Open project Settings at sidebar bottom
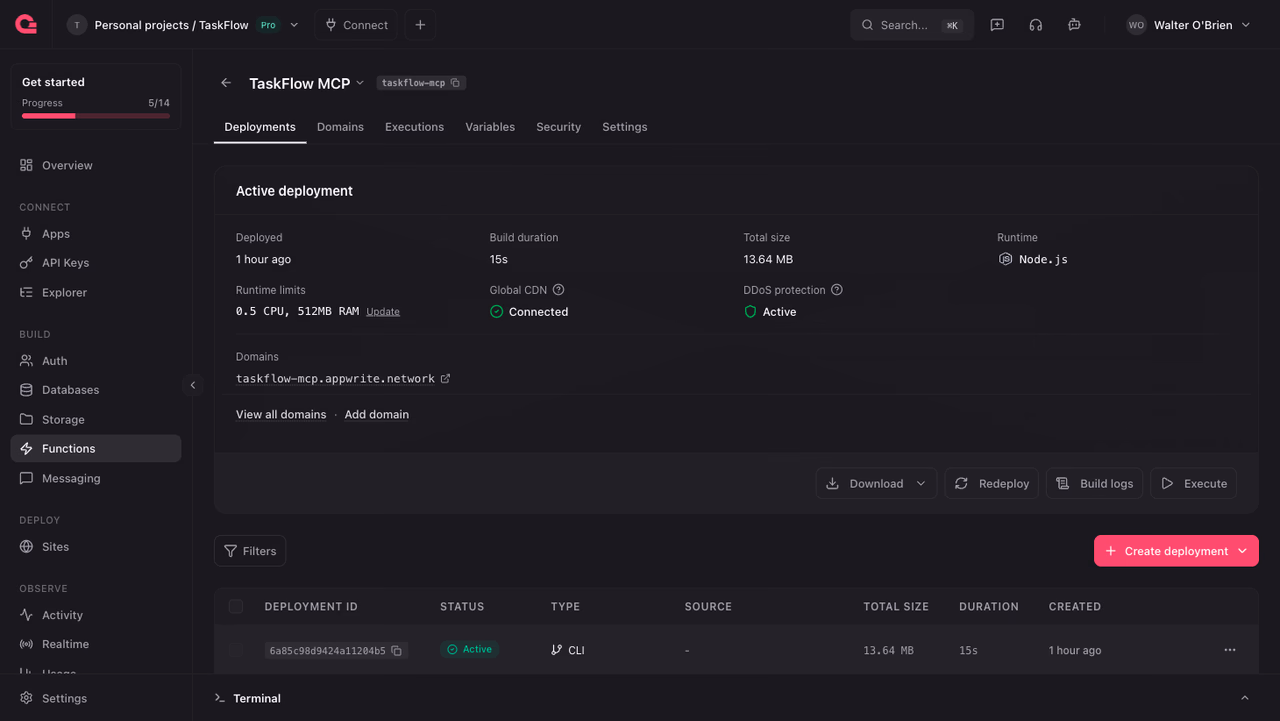This screenshot has height=721, width=1280. (x=96, y=699)
